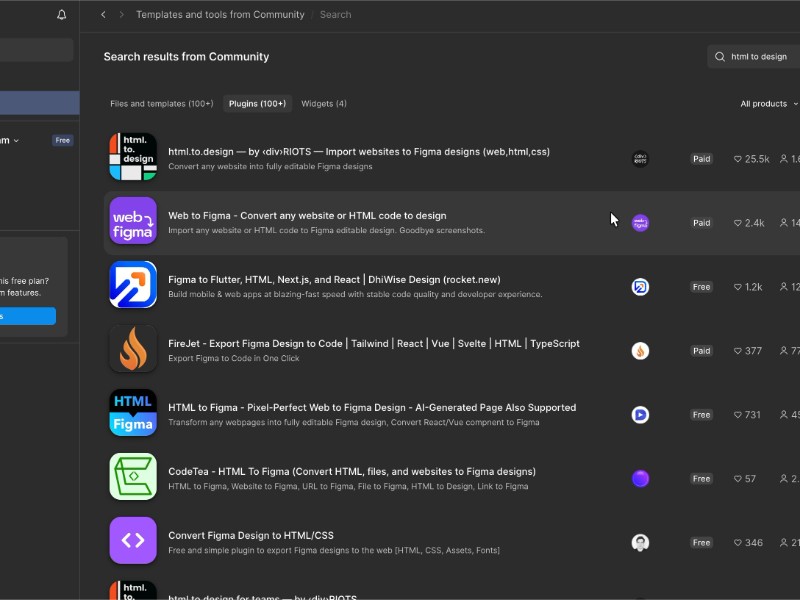Screen dimensions: 800x600
Task: View the DhiWise publisher avatar
Action: 640,287
